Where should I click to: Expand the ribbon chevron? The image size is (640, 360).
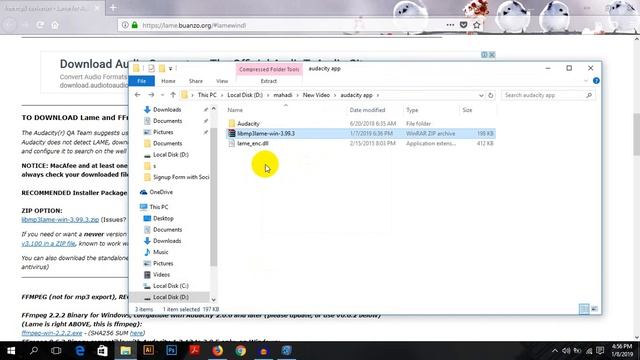point(586,81)
